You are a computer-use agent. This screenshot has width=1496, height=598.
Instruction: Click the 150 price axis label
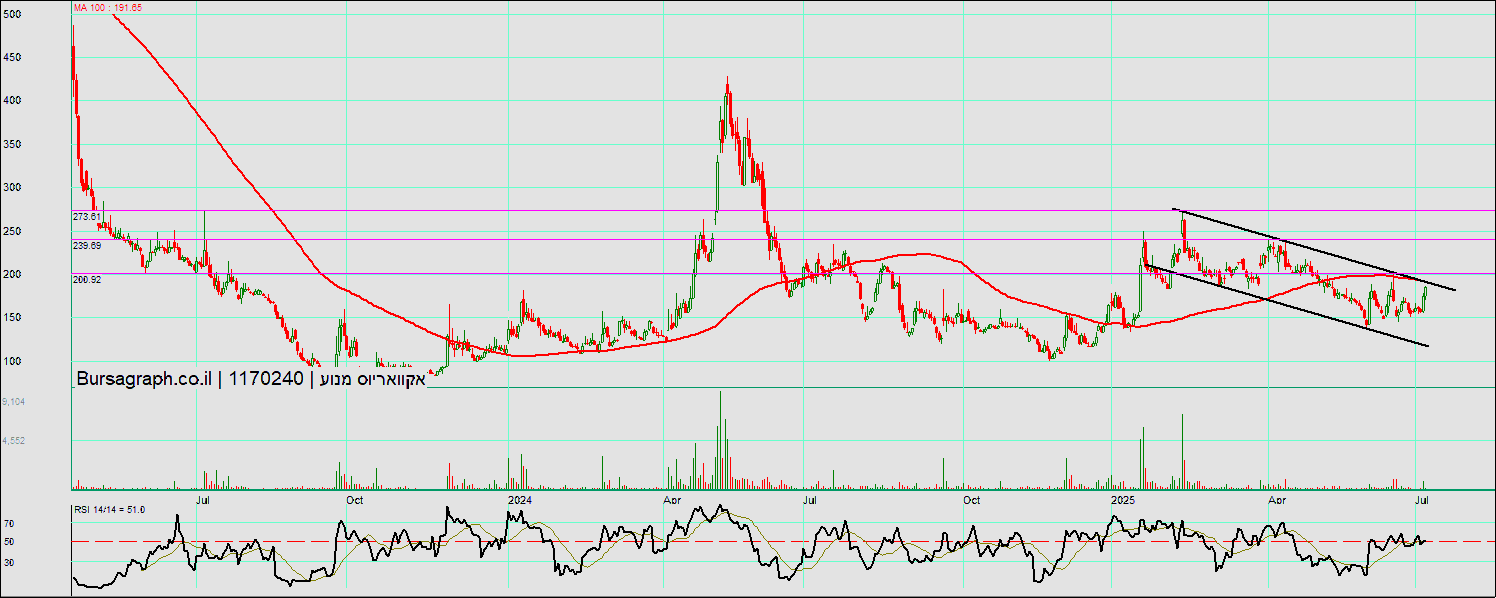pyautogui.click(x=13, y=317)
